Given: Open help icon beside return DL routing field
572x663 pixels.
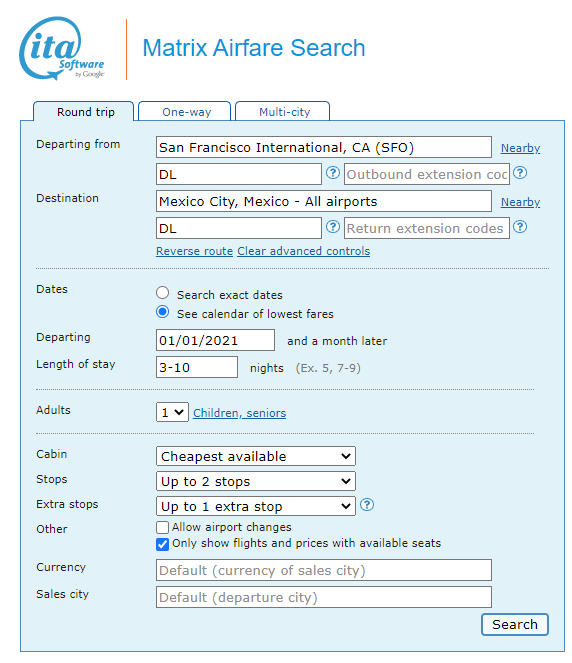Looking at the screenshot, I should coord(333,227).
